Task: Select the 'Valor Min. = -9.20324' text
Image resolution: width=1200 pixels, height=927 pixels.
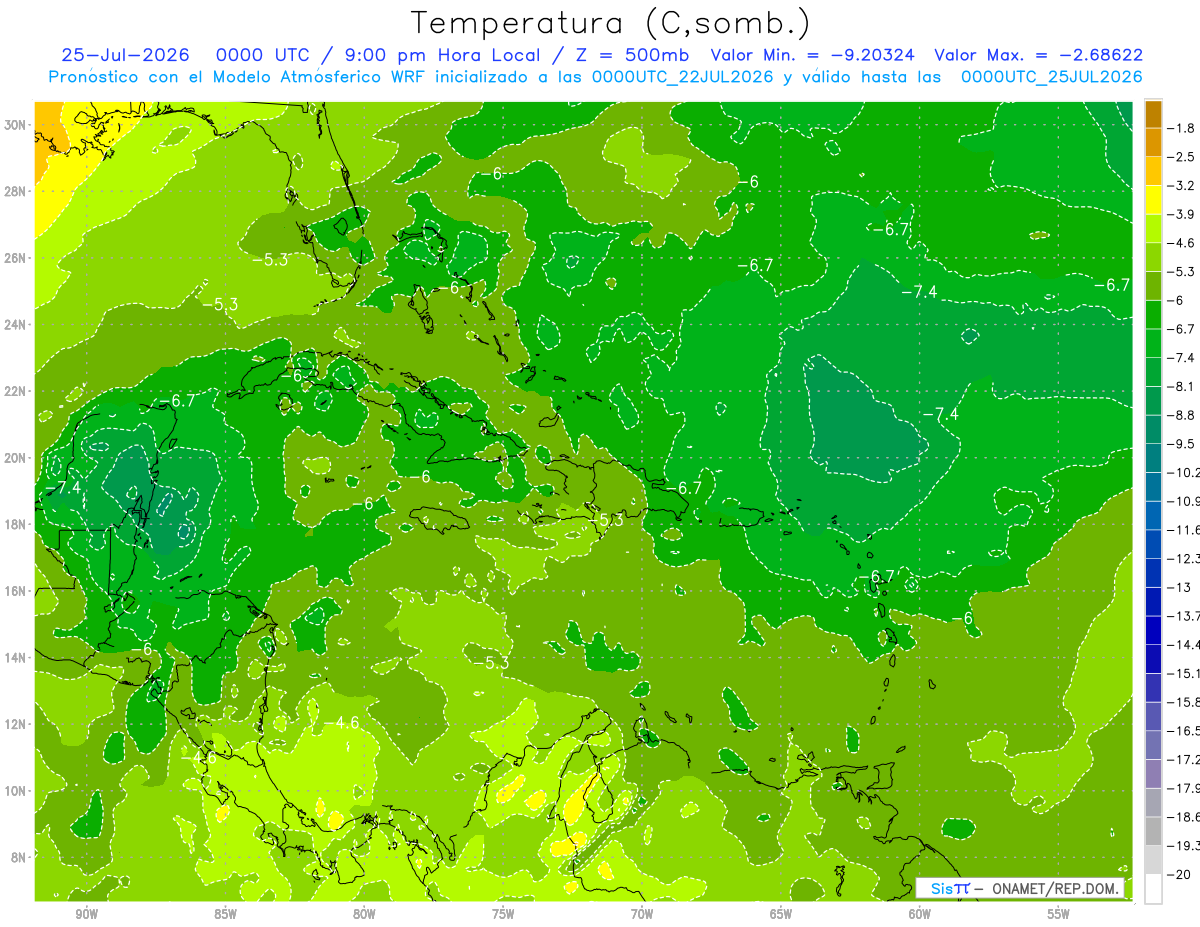Action: pyautogui.click(x=813, y=55)
